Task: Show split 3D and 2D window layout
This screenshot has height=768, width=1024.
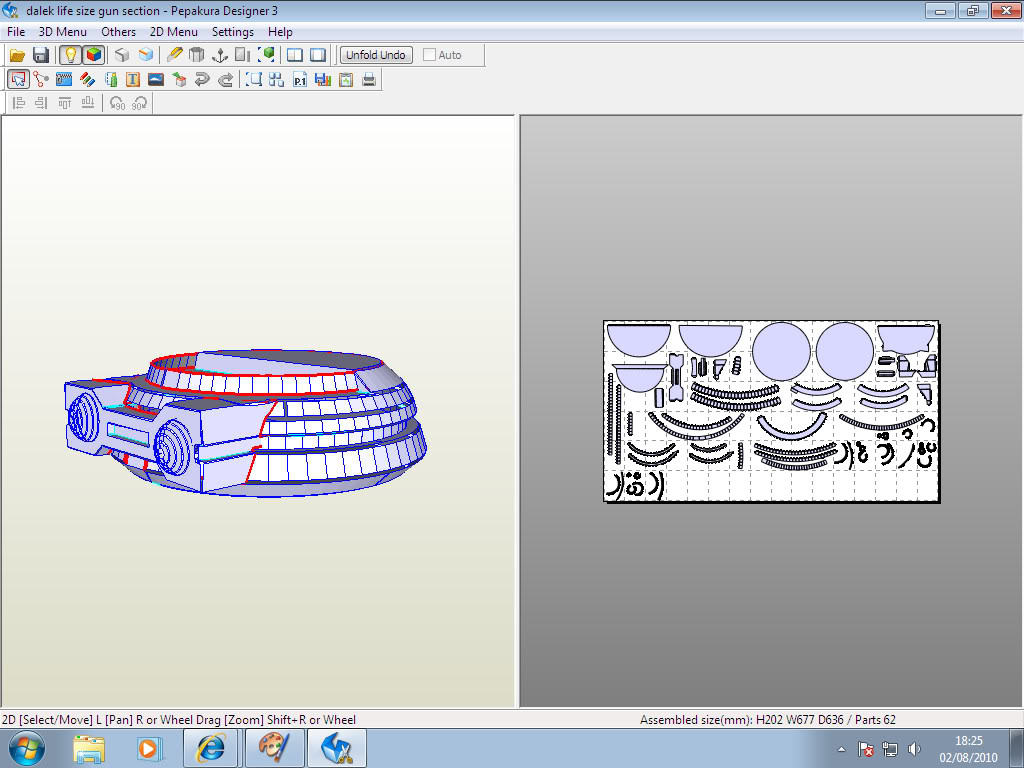Action: click(295, 55)
